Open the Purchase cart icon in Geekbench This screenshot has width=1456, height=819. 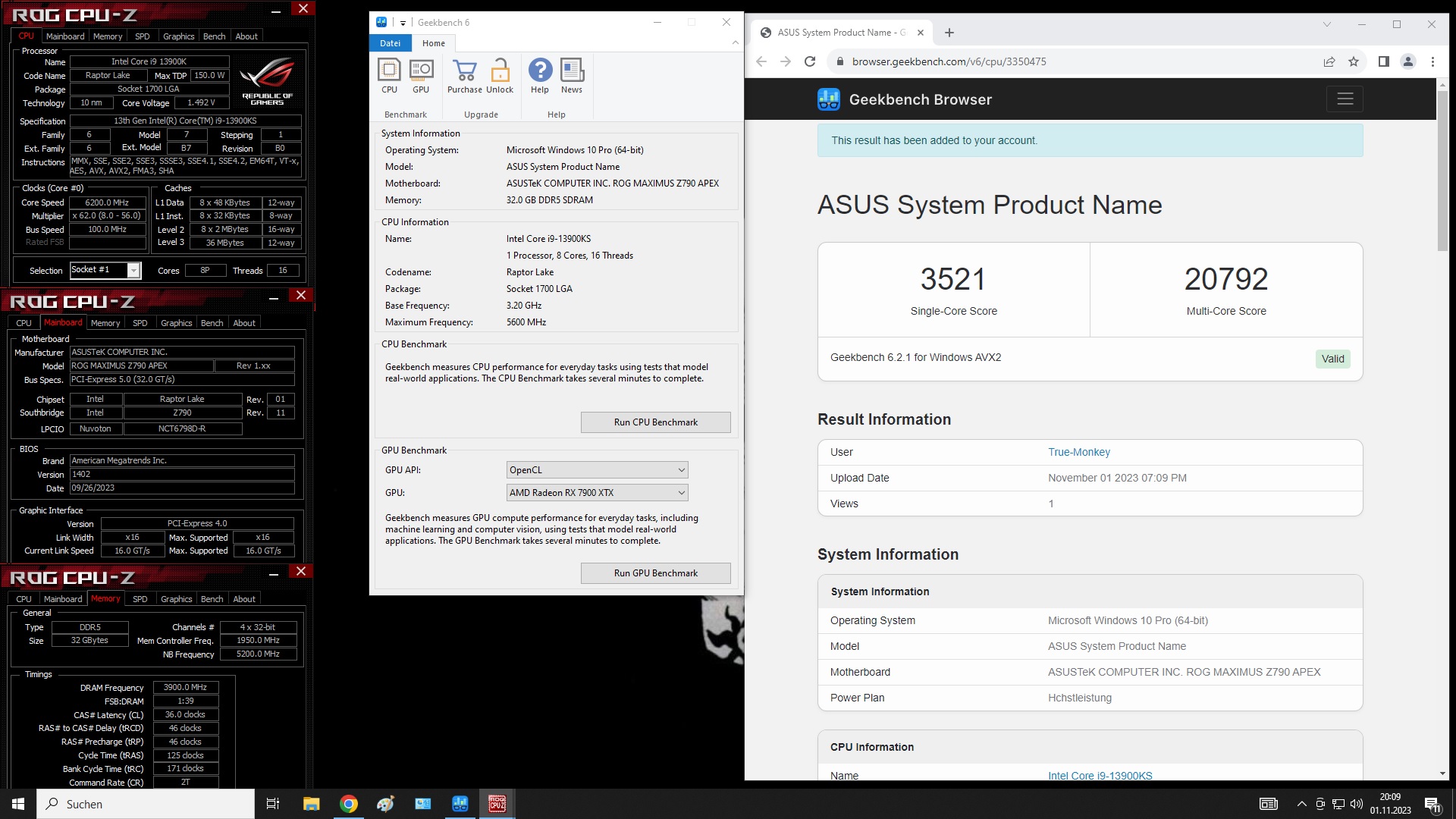pos(464,76)
